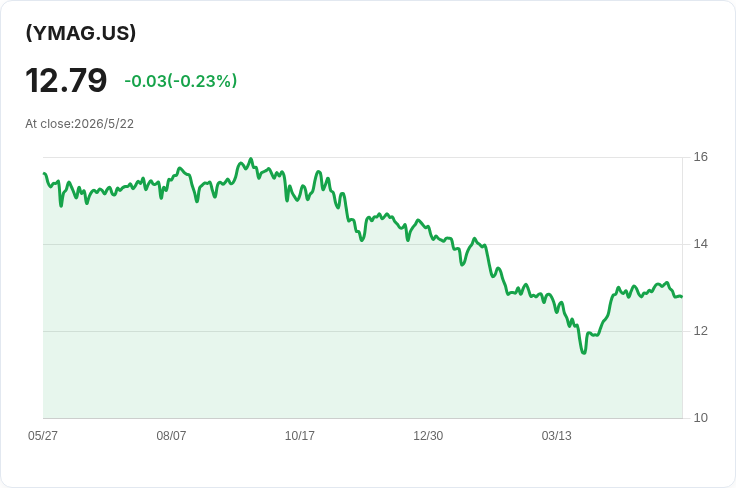Click the chart's highest peak near 16
The width and height of the screenshot is (736, 488).
coord(251,159)
